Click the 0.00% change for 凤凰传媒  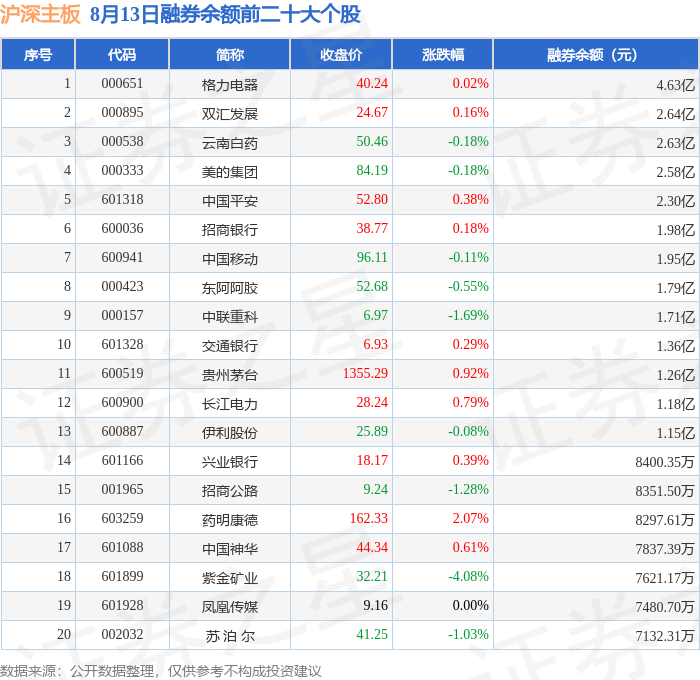(471, 605)
